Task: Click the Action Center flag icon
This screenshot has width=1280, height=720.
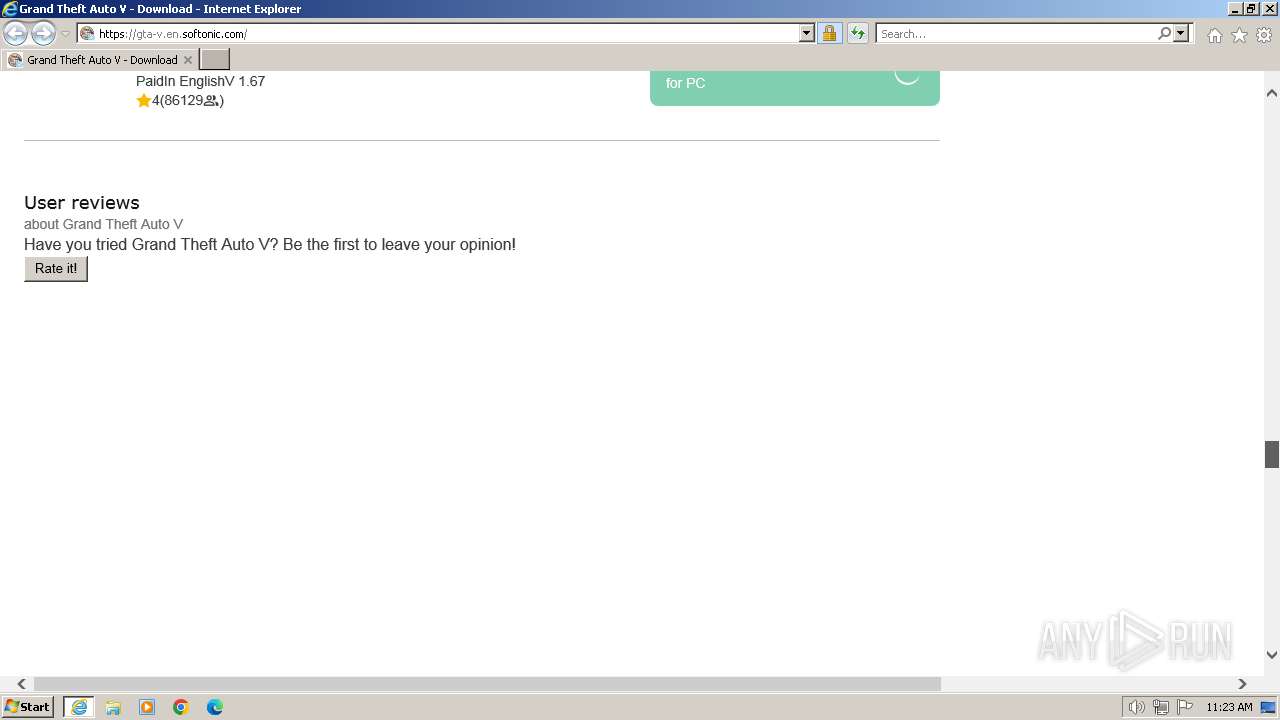Action: [x=1185, y=707]
